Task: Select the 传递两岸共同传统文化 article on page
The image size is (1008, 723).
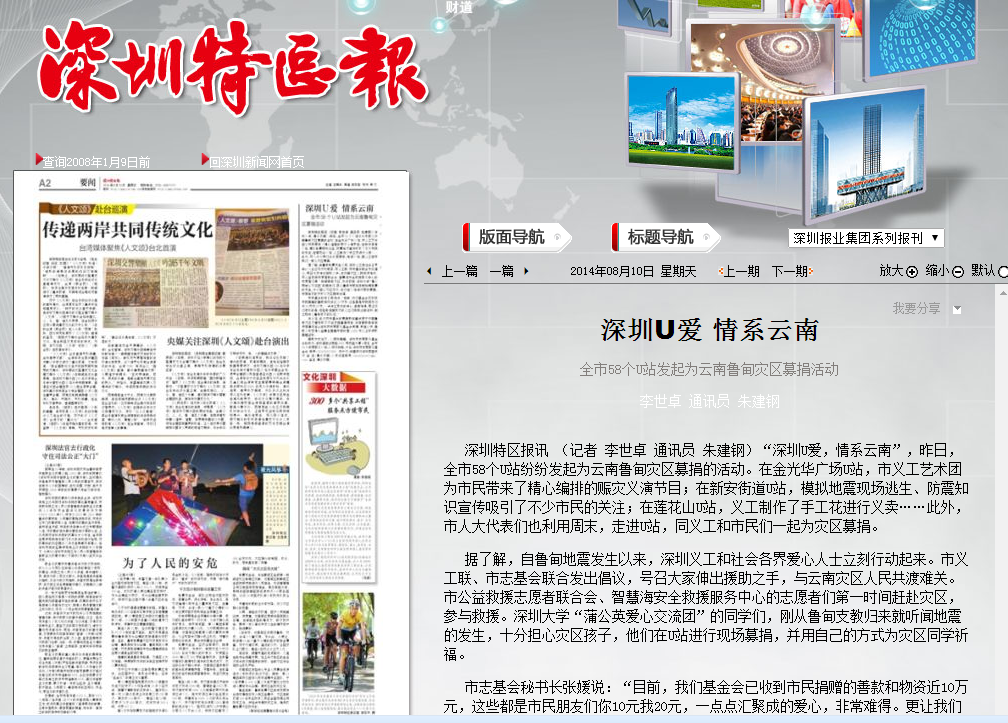Action: 127,229
